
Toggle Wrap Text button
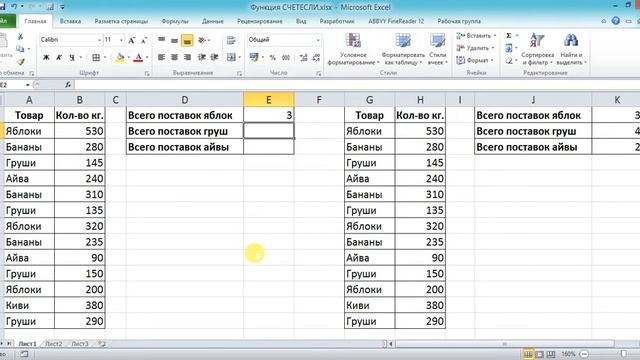231,40
